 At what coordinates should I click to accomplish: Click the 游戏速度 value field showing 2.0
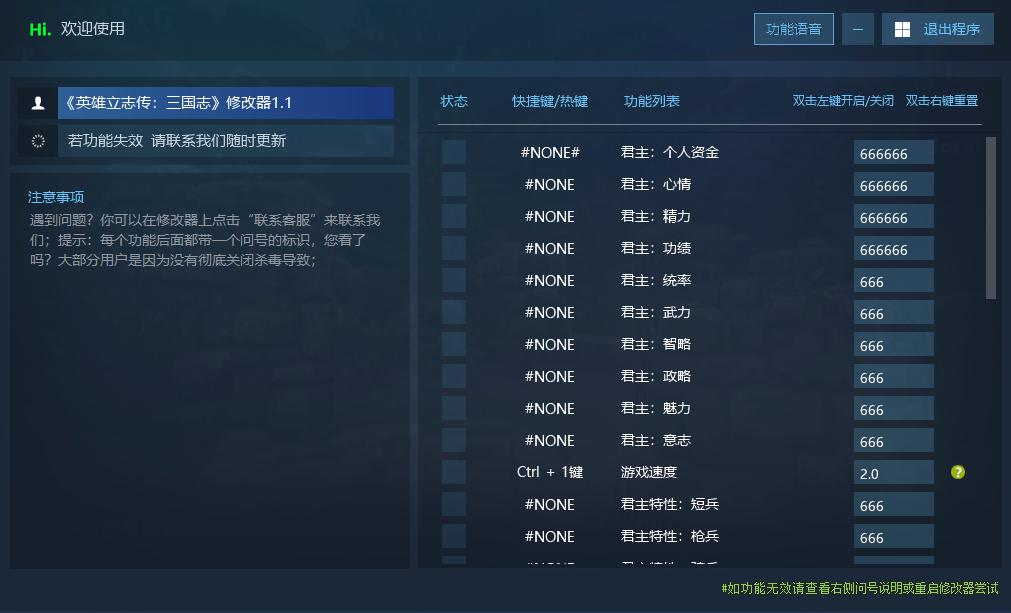point(894,472)
